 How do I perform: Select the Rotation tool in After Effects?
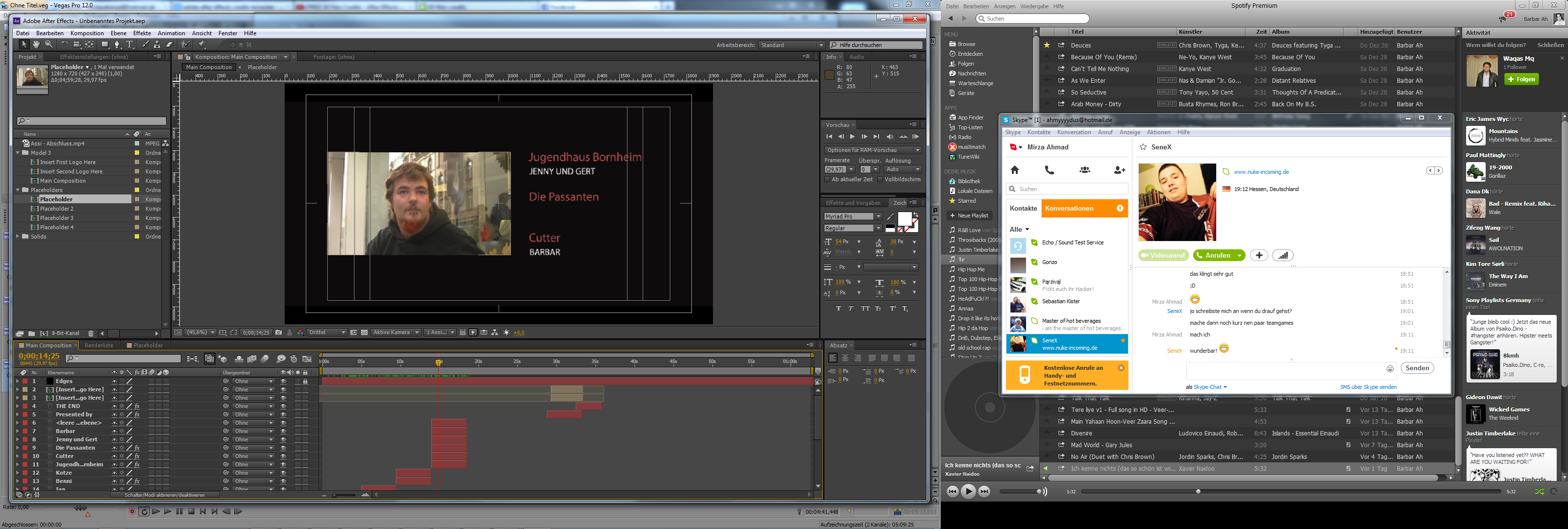[x=65, y=45]
